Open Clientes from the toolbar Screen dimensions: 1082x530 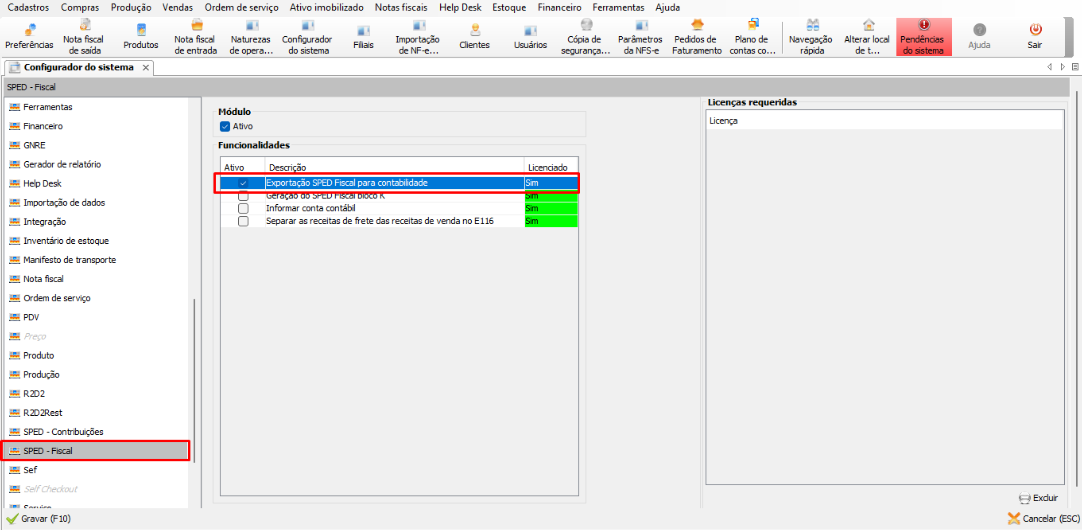474,36
